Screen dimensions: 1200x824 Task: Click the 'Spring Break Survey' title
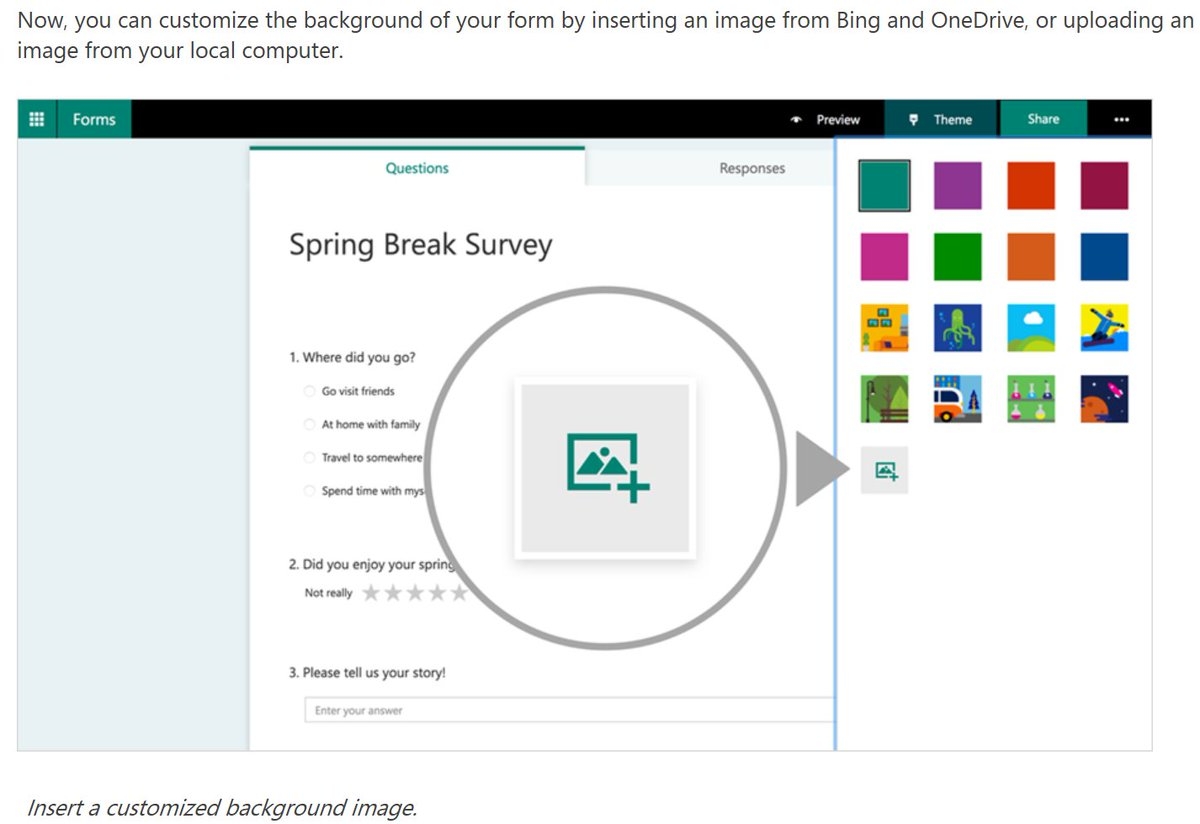point(420,246)
